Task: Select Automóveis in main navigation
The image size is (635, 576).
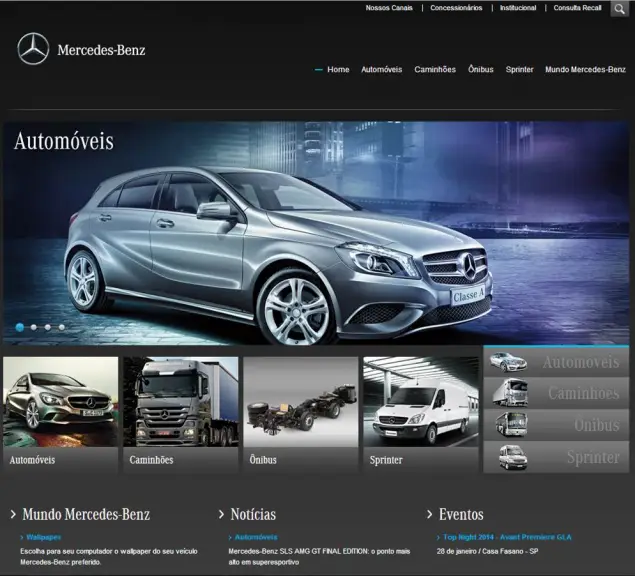Action: point(381,70)
